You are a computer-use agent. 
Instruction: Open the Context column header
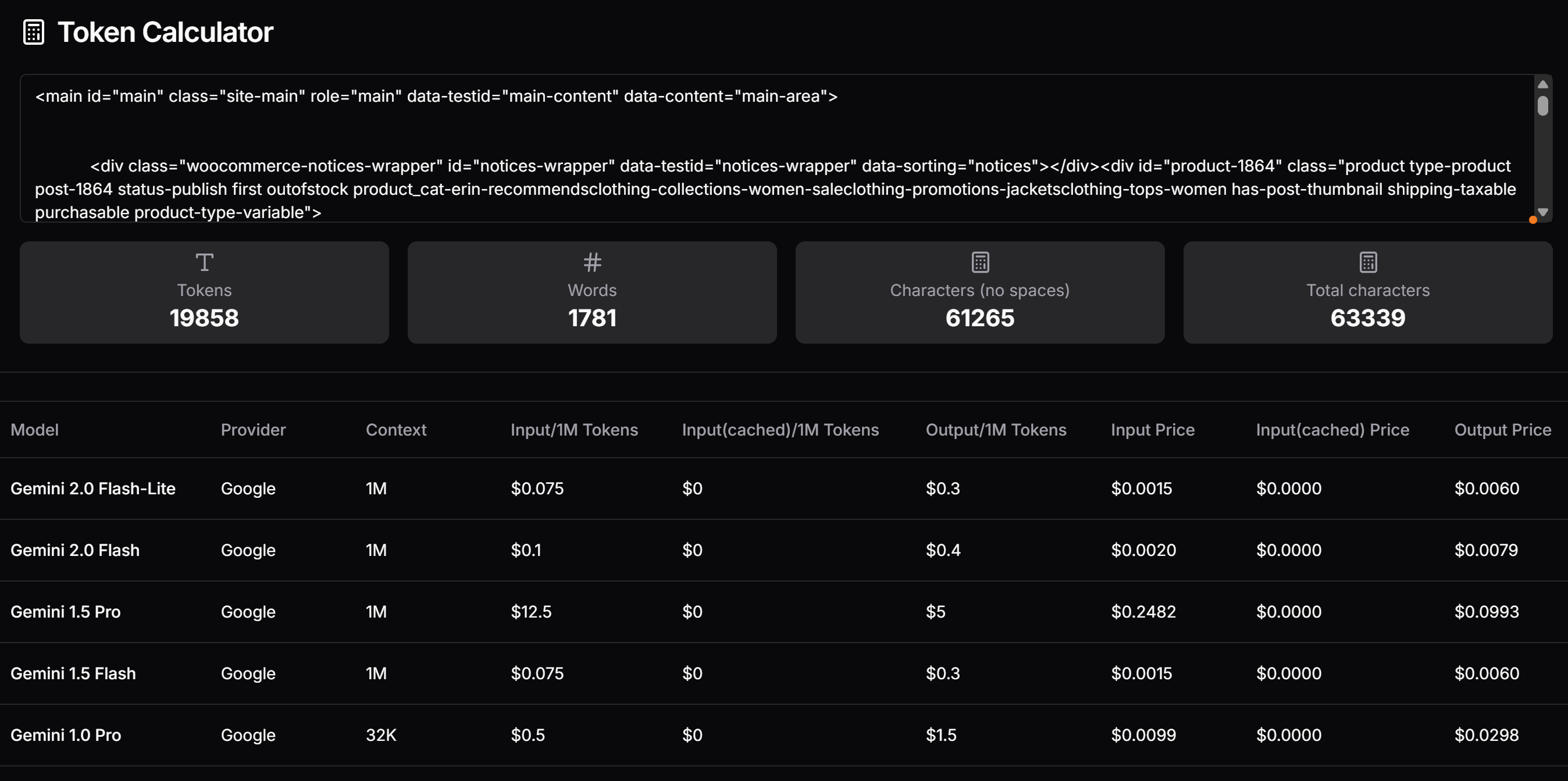[x=395, y=429]
